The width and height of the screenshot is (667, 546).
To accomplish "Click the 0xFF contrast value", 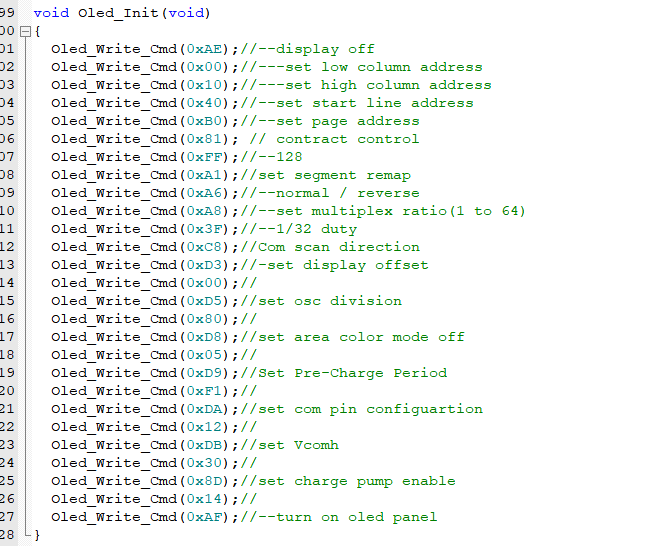I will point(204,157).
